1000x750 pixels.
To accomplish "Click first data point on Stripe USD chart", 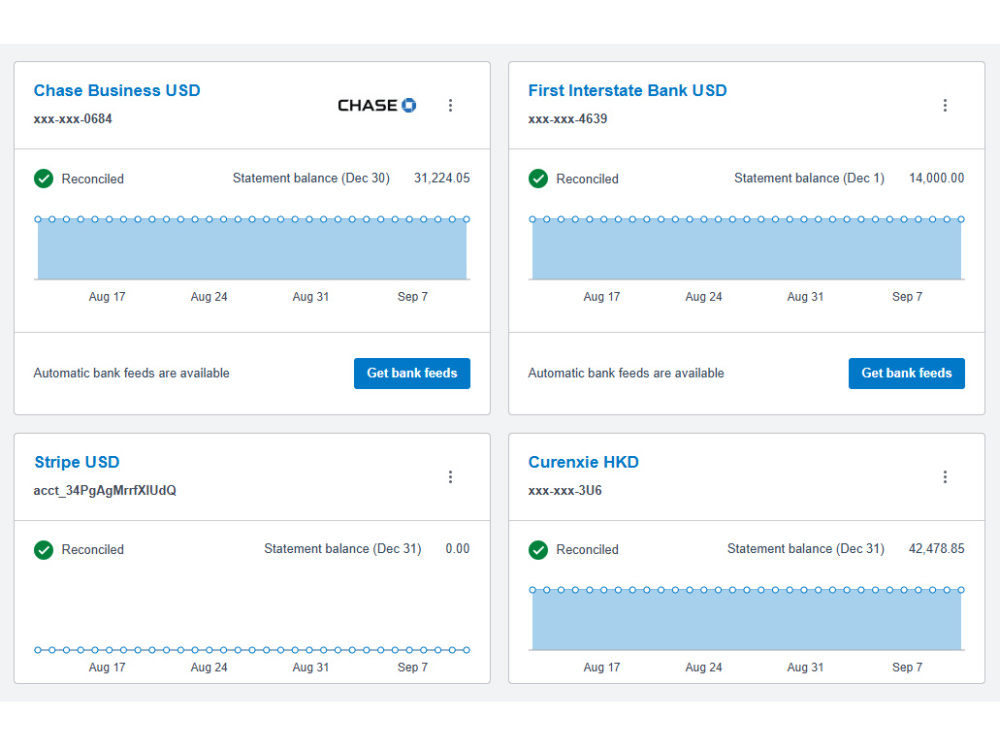I will tap(38, 650).
